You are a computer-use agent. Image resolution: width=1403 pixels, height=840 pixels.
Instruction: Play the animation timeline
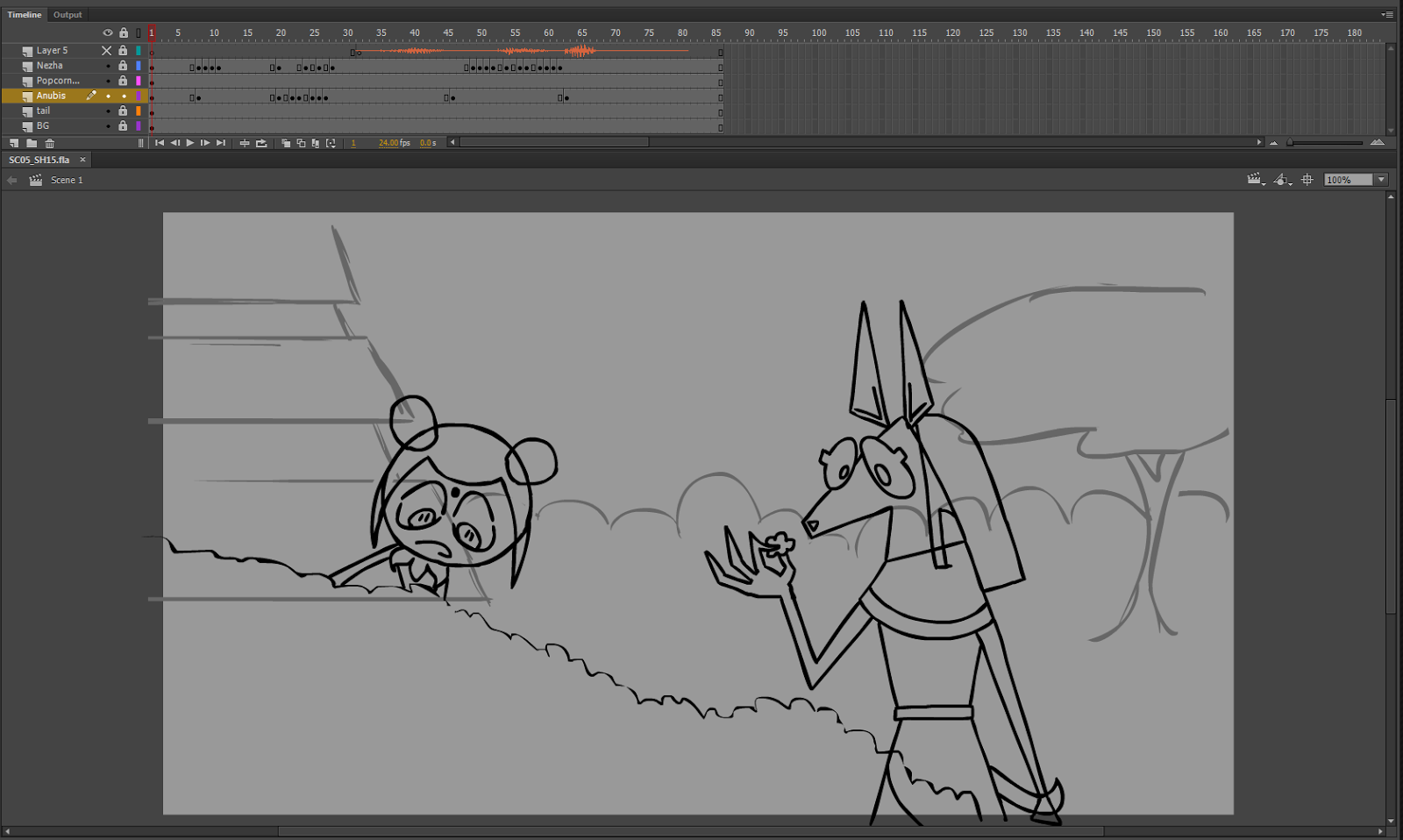(x=190, y=143)
